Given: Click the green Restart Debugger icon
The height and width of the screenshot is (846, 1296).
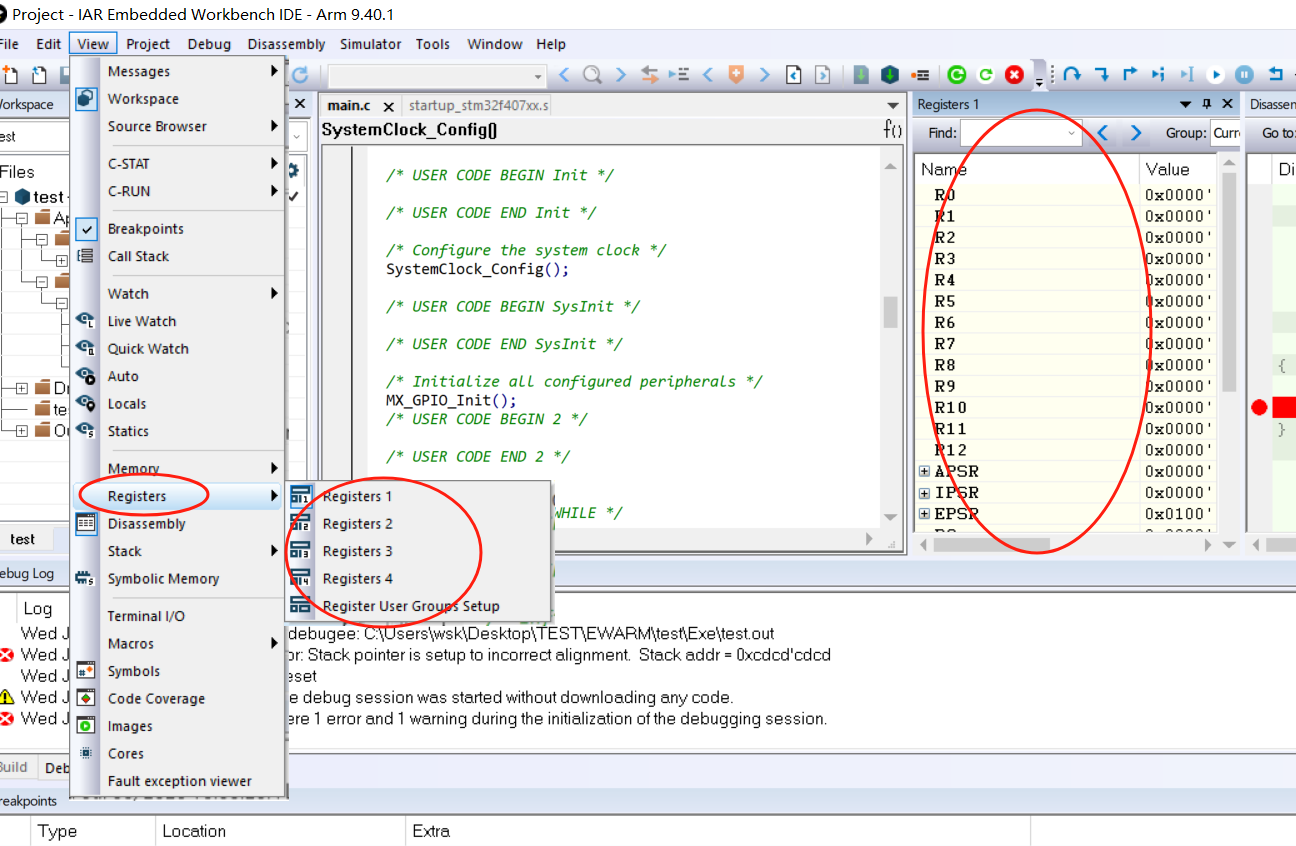Looking at the screenshot, I should click(957, 74).
